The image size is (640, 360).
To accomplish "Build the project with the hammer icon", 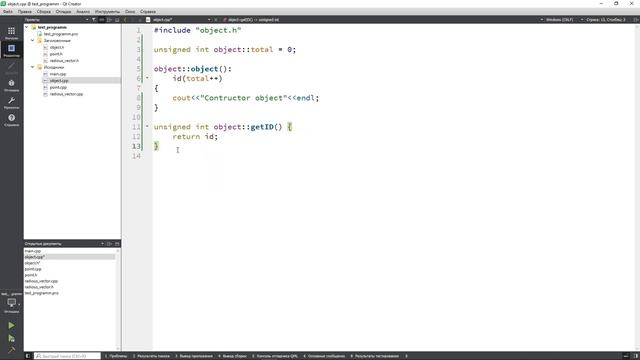I will (x=11, y=350).
